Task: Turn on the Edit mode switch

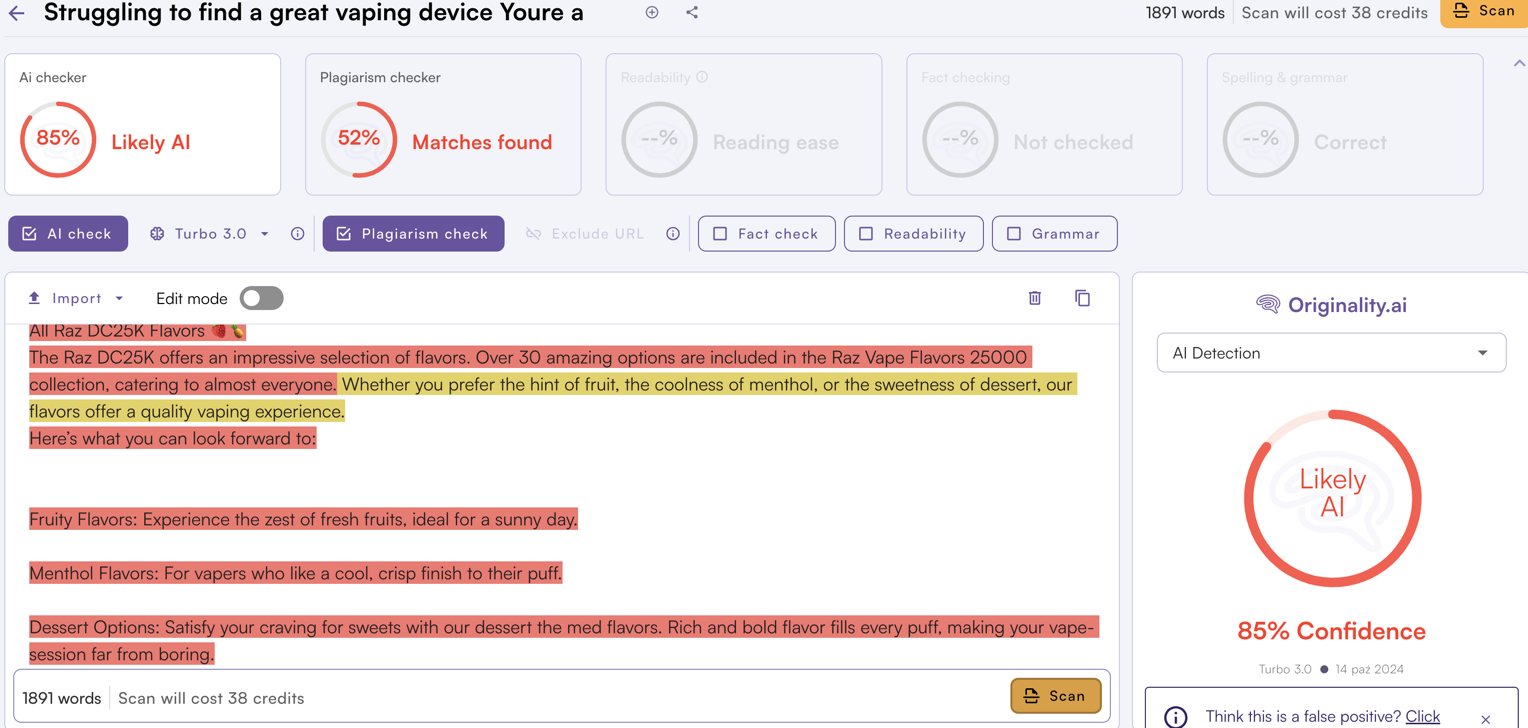Action: pos(261,298)
